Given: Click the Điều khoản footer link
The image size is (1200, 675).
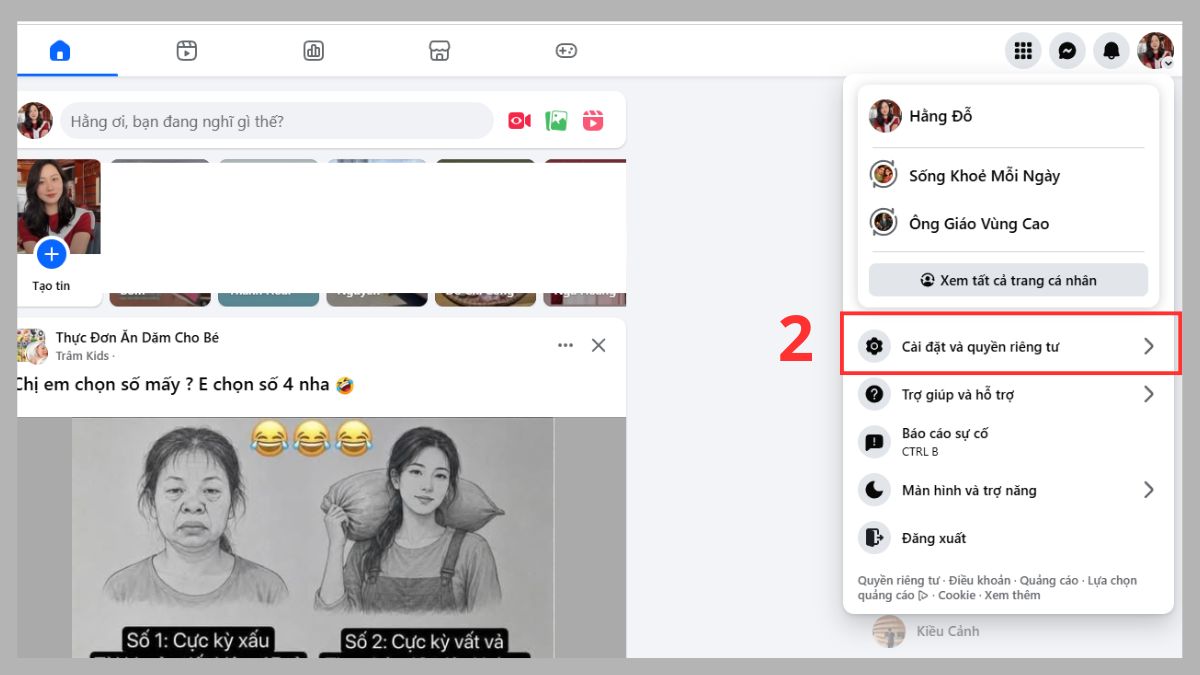Looking at the screenshot, I should click(981, 581).
